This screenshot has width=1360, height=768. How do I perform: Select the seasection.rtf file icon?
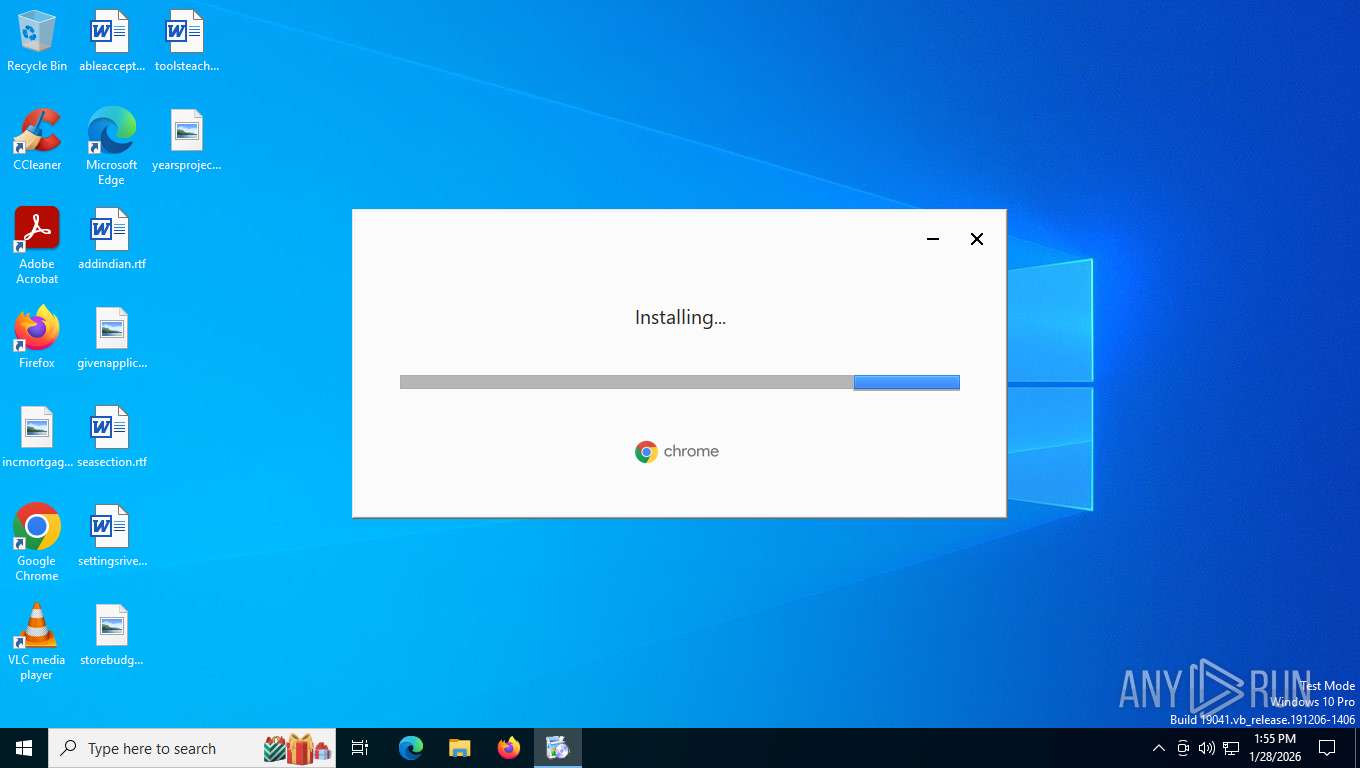tap(111, 437)
